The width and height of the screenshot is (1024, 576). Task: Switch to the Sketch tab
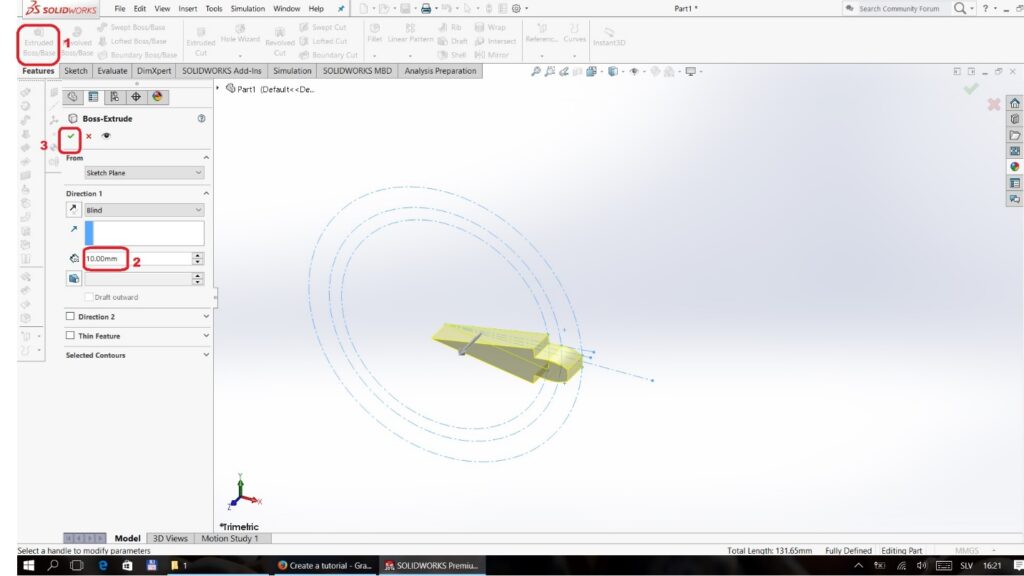pos(76,71)
